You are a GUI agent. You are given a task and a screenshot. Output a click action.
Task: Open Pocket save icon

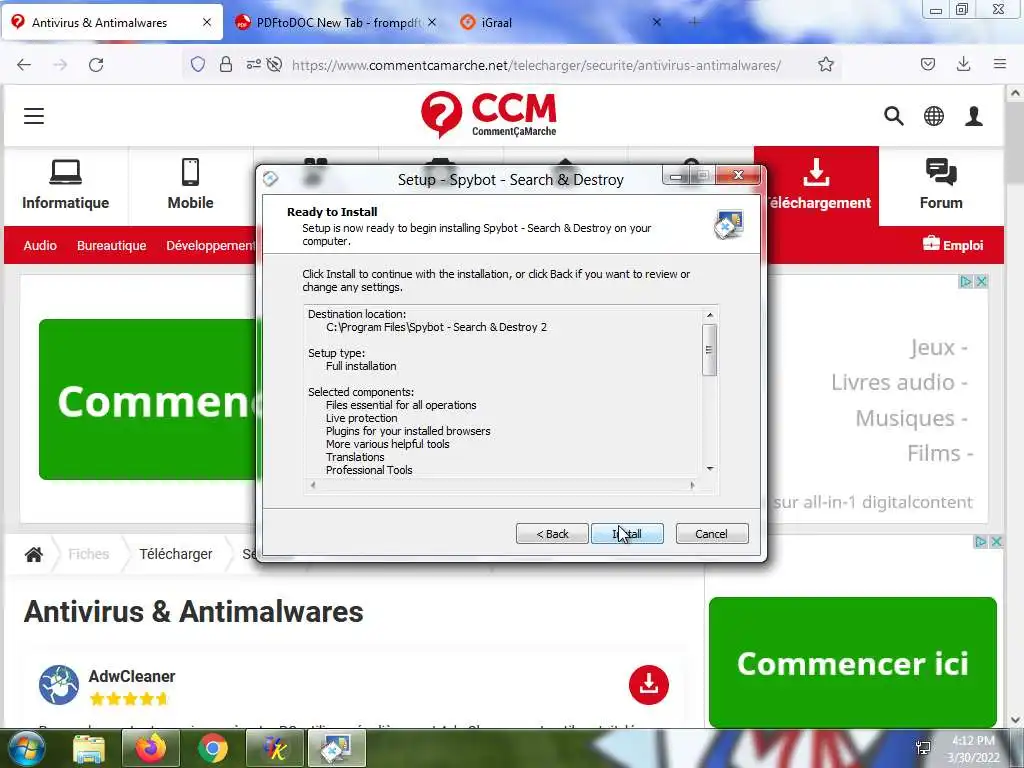(x=928, y=64)
